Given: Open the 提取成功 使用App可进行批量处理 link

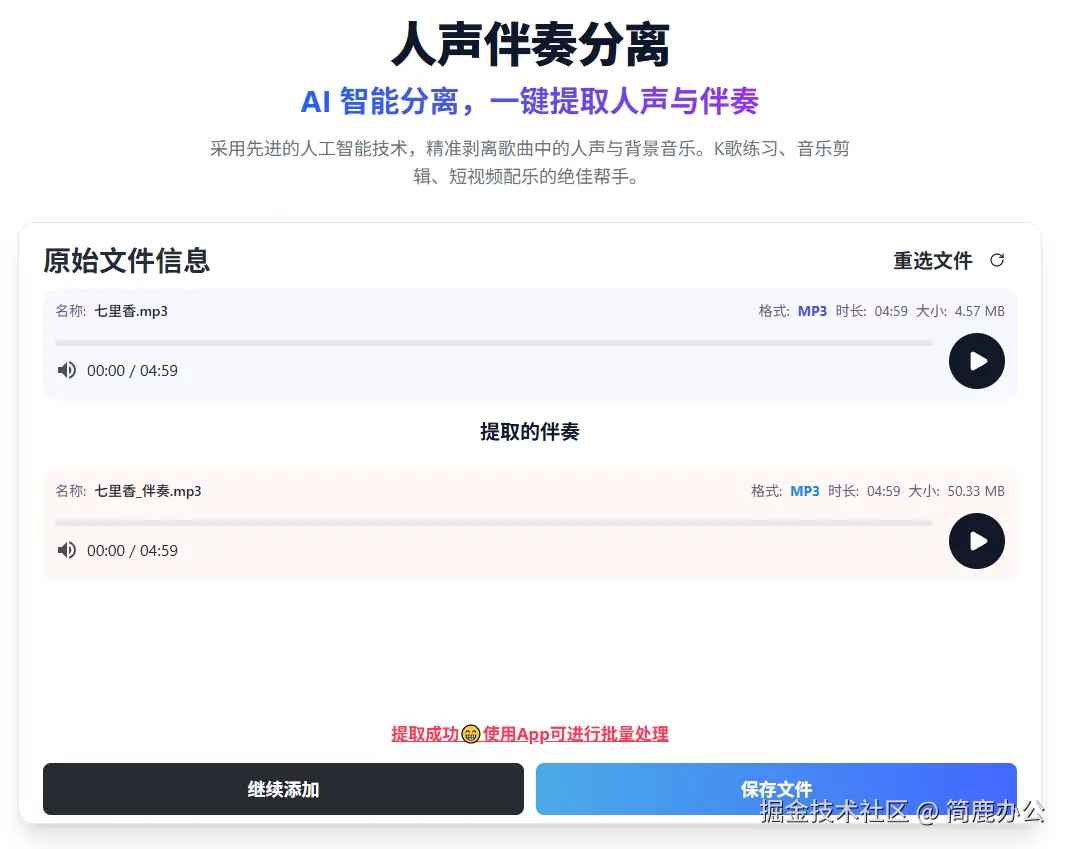Looking at the screenshot, I should click(530, 734).
